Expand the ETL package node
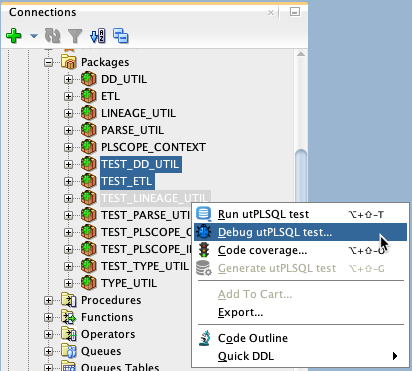The width and height of the screenshot is (412, 371). (x=68, y=96)
